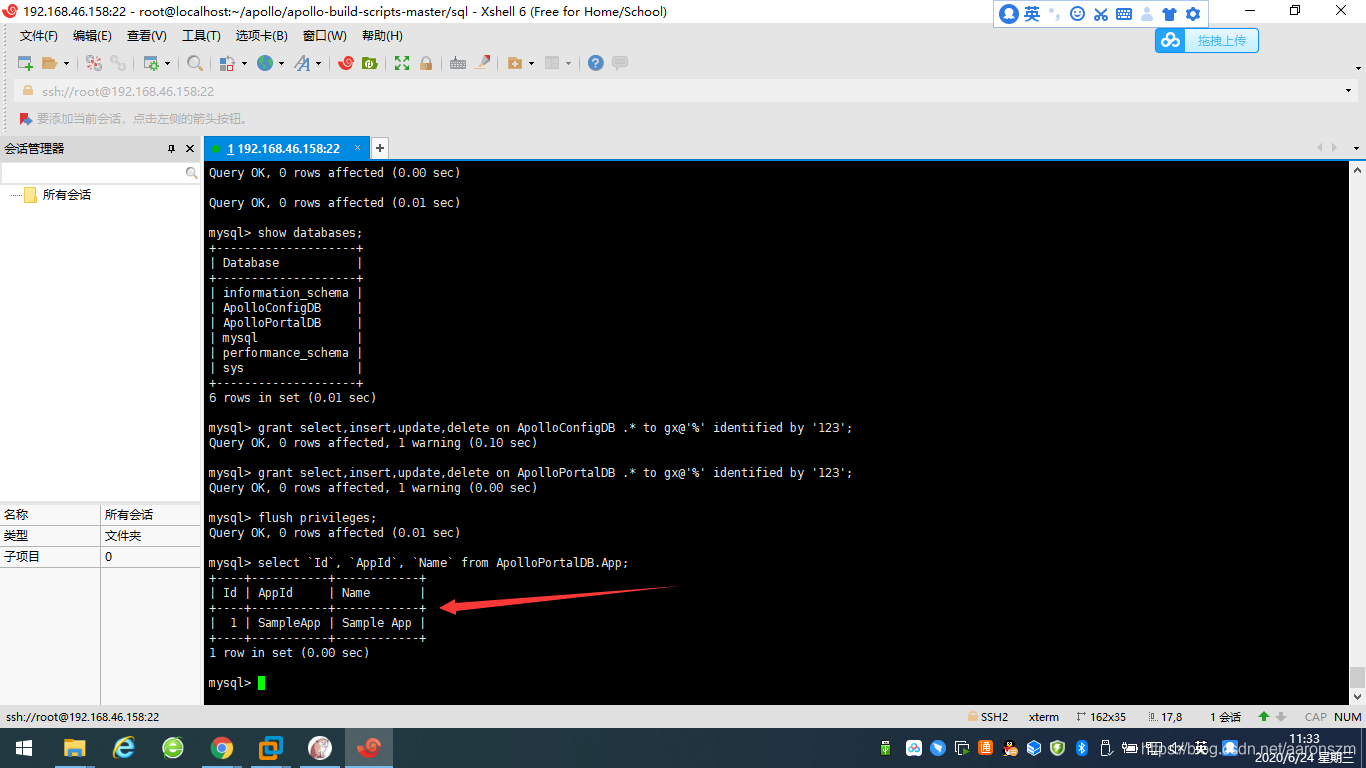Click the Sogou IME avatar icon
1366x768 pixels.
(1008, 14)
